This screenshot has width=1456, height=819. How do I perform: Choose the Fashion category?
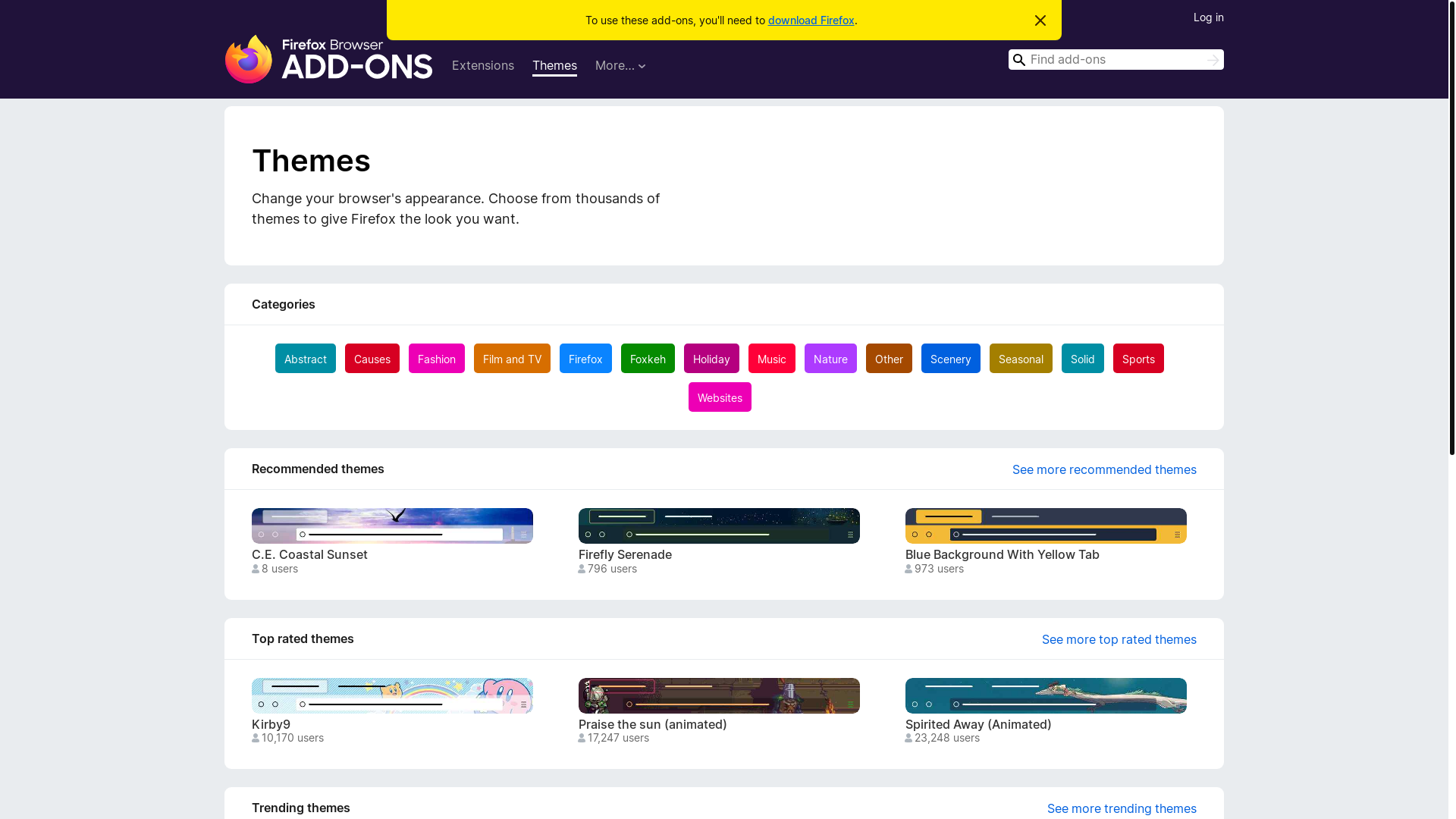point(437,359)
